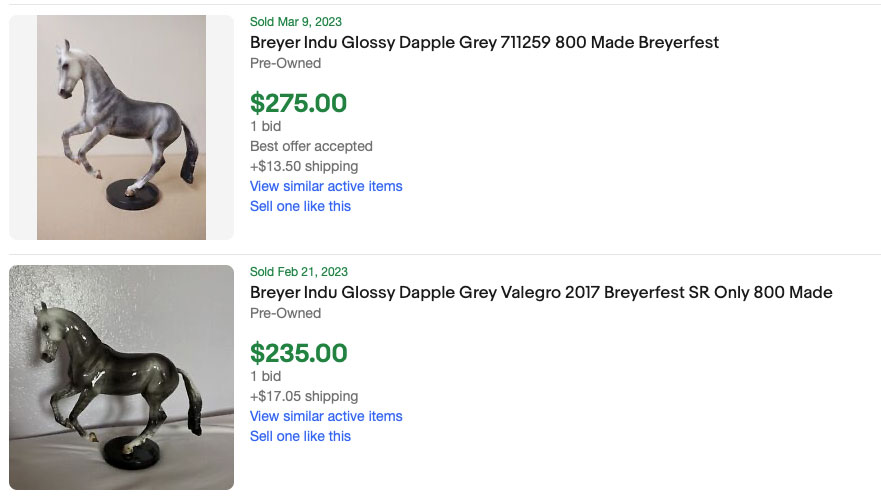Click 'Pre-Owned' under the Valegro listing title
The image size is (881, 496).
point(285,313)
